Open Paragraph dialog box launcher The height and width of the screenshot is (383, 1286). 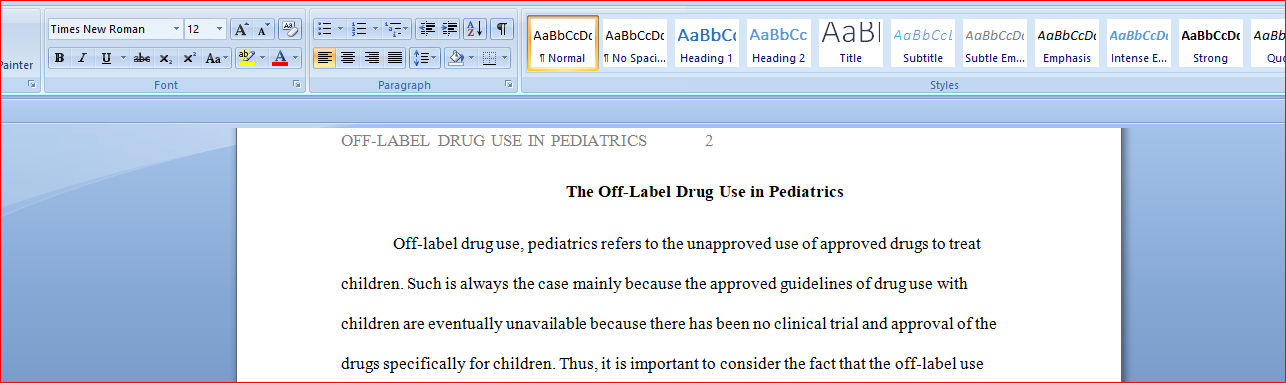pyautogui.click(x=510, y=86)
